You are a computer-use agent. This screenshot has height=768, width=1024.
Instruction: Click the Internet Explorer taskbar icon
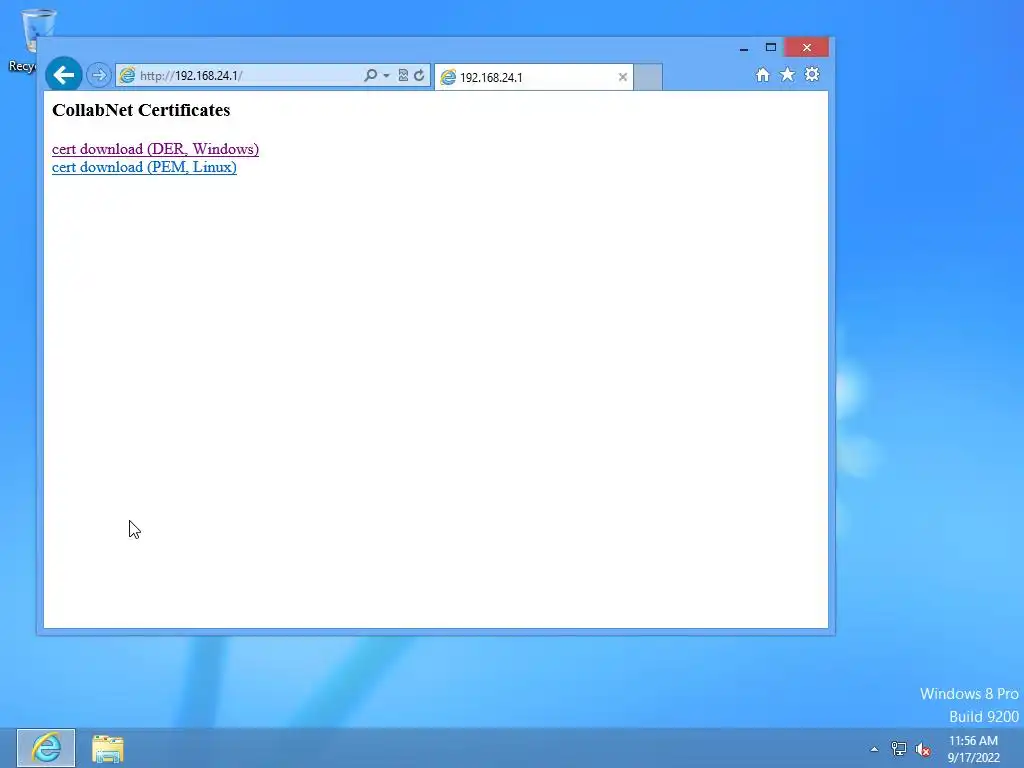(46, 748)
